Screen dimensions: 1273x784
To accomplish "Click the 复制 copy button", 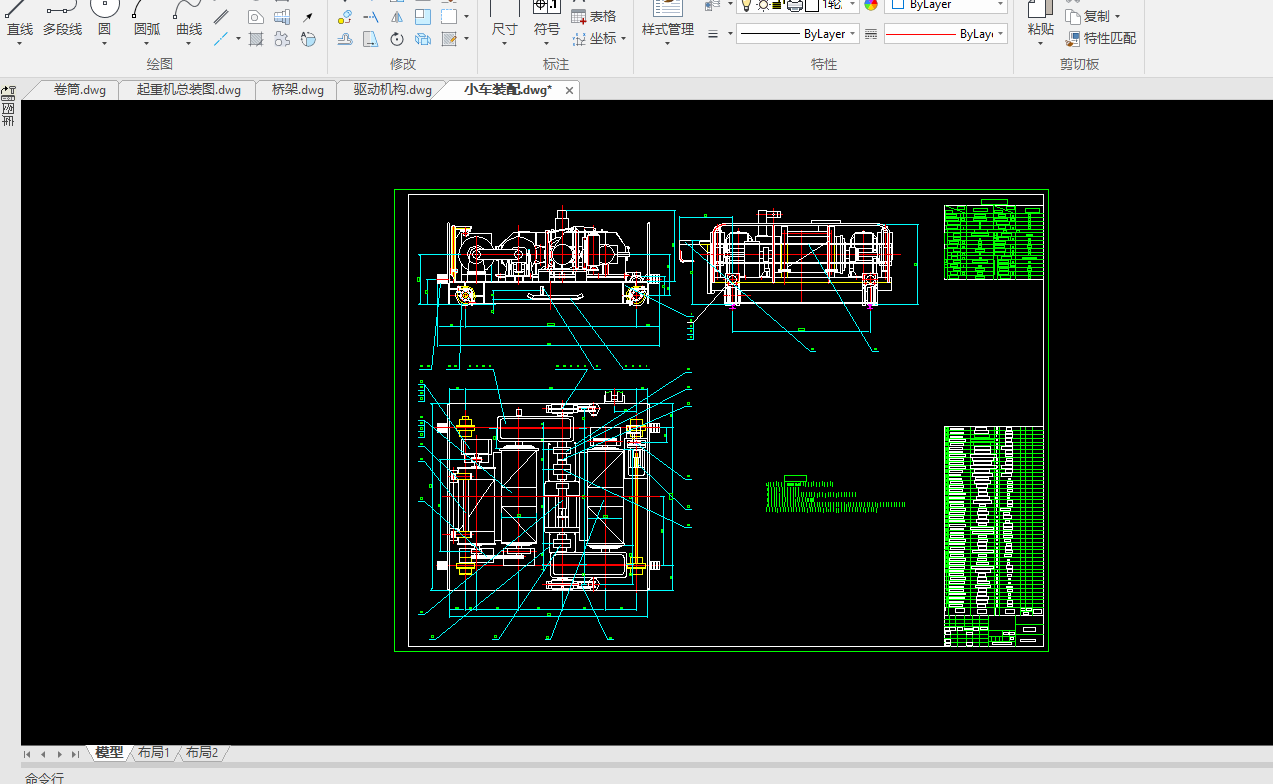I will pyautogui.click(x=1096, y=16).
